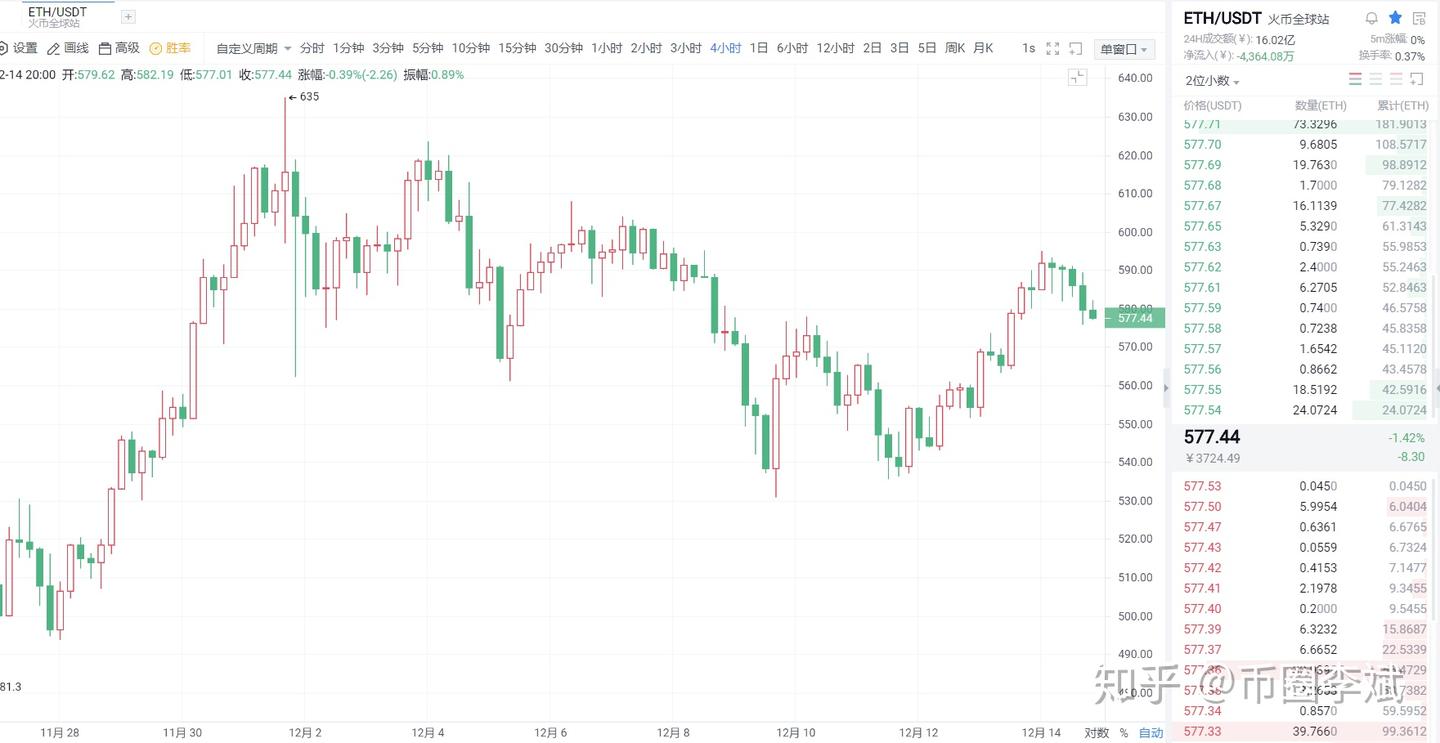Toggle logarithmic scale (对数)
Viewport: 1440px width, 743px height.
tap(1096, 732)
